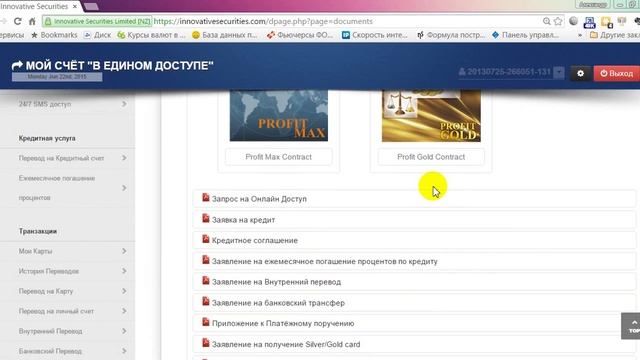Image resolution: width=640 pixels, height=360 pixels.
Task: Expand История Переводов chevron
Action: pos(124,271)
